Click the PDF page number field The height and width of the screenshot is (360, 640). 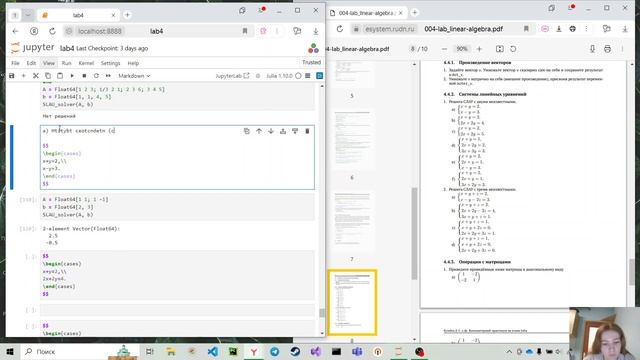tap(413, 49)
